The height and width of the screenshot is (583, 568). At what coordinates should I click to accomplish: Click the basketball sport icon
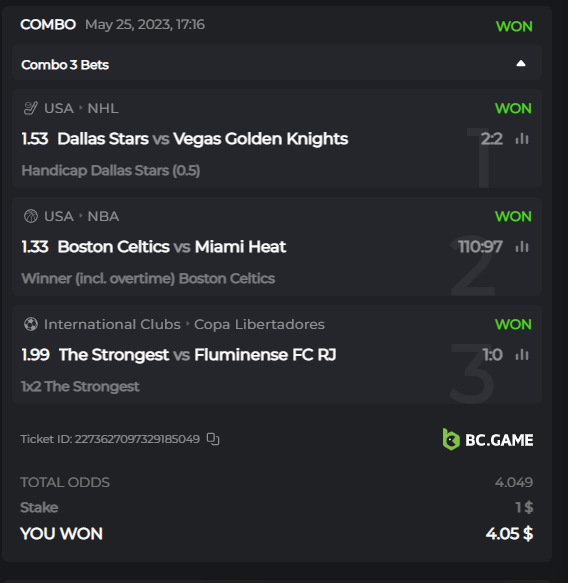[x=30, y=216]
